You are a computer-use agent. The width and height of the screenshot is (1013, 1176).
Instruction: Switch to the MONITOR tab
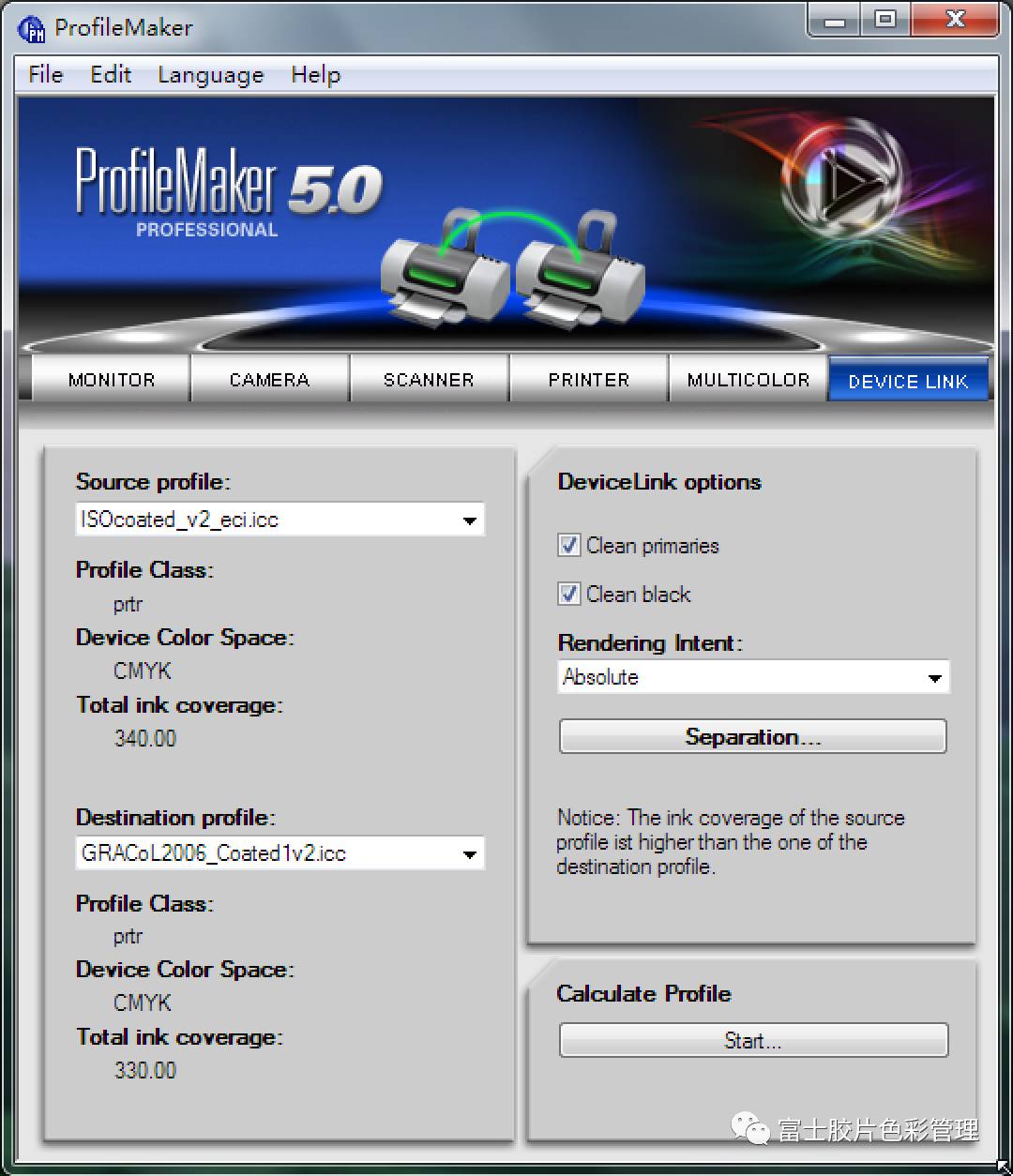[x=112, y=379]
